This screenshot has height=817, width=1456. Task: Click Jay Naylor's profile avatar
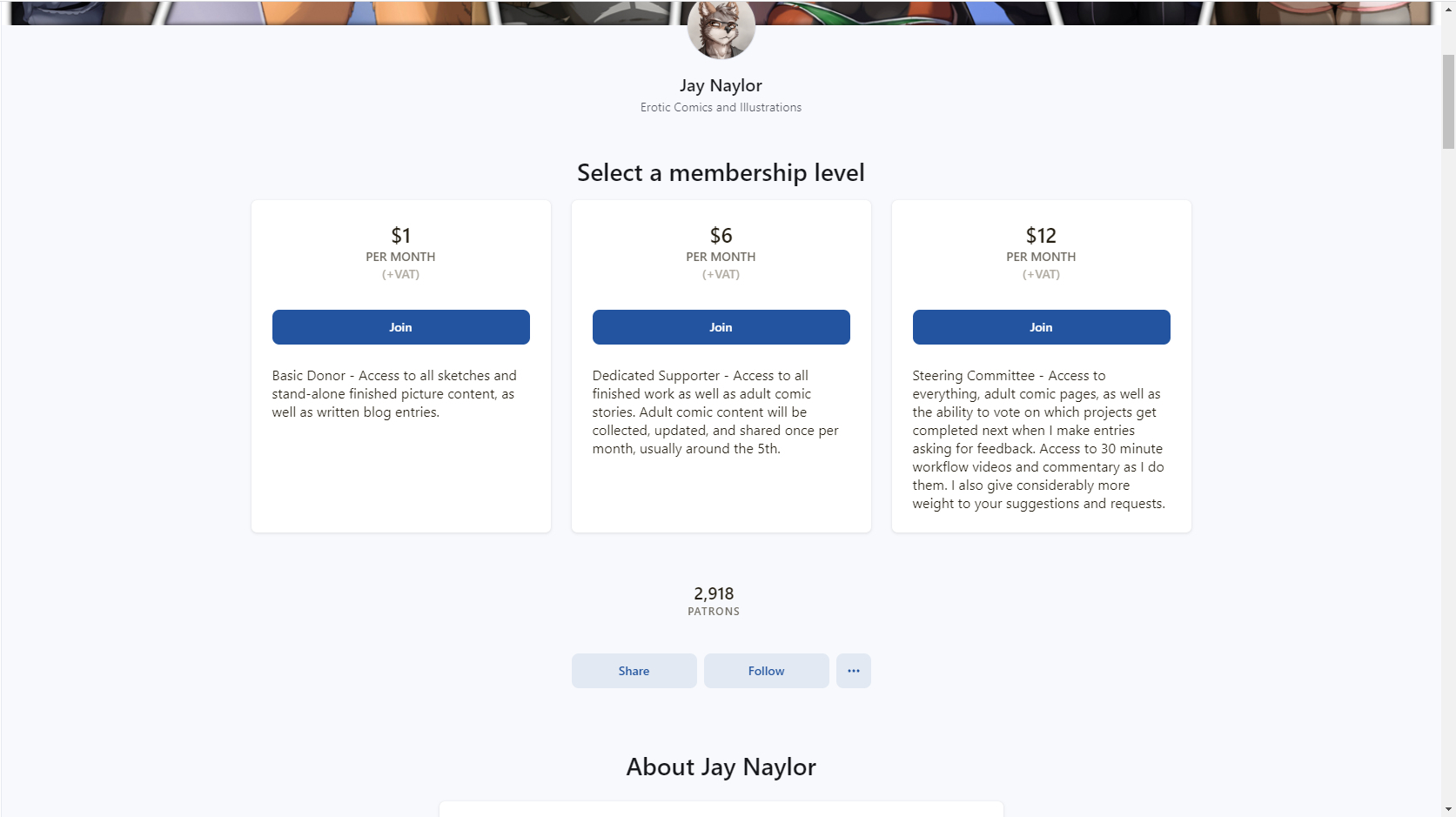click(x=721, y=30)
